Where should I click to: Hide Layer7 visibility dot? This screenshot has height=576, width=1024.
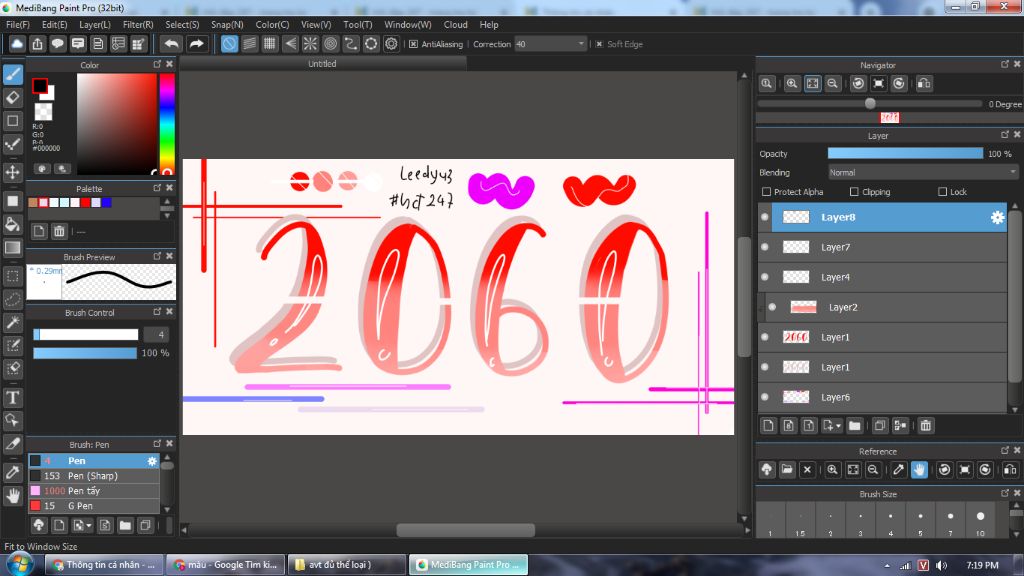[765, 247]
